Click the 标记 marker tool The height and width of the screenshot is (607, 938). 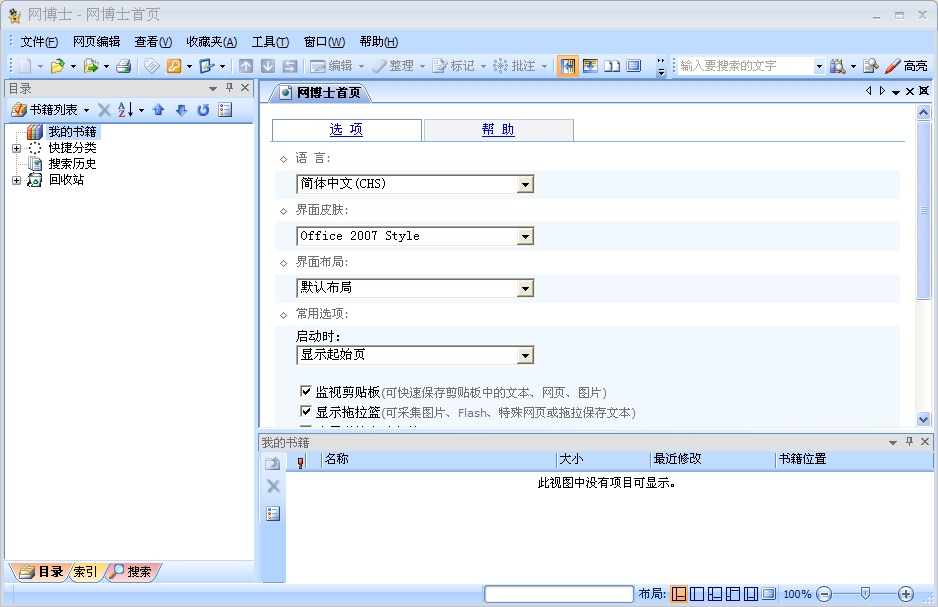453,66
